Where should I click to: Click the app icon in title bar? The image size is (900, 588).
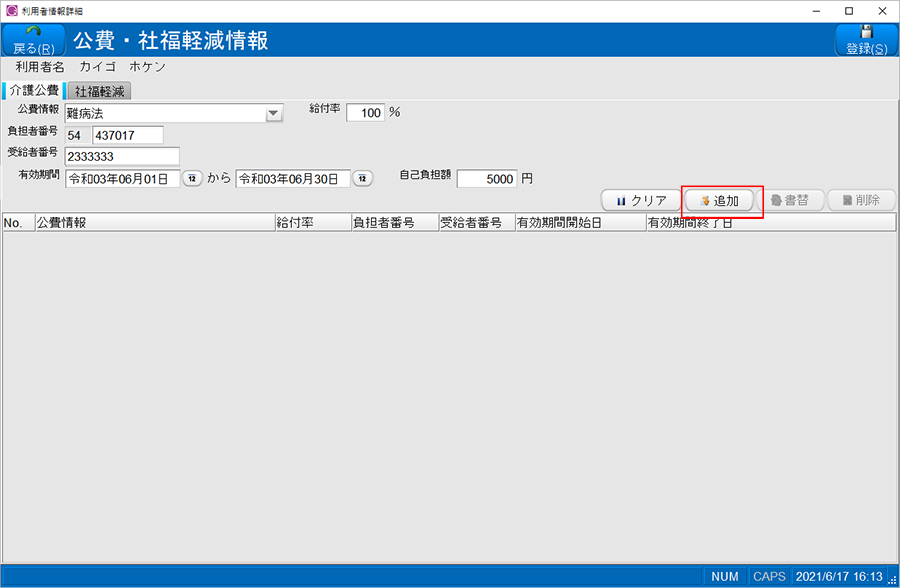(11, 10)
